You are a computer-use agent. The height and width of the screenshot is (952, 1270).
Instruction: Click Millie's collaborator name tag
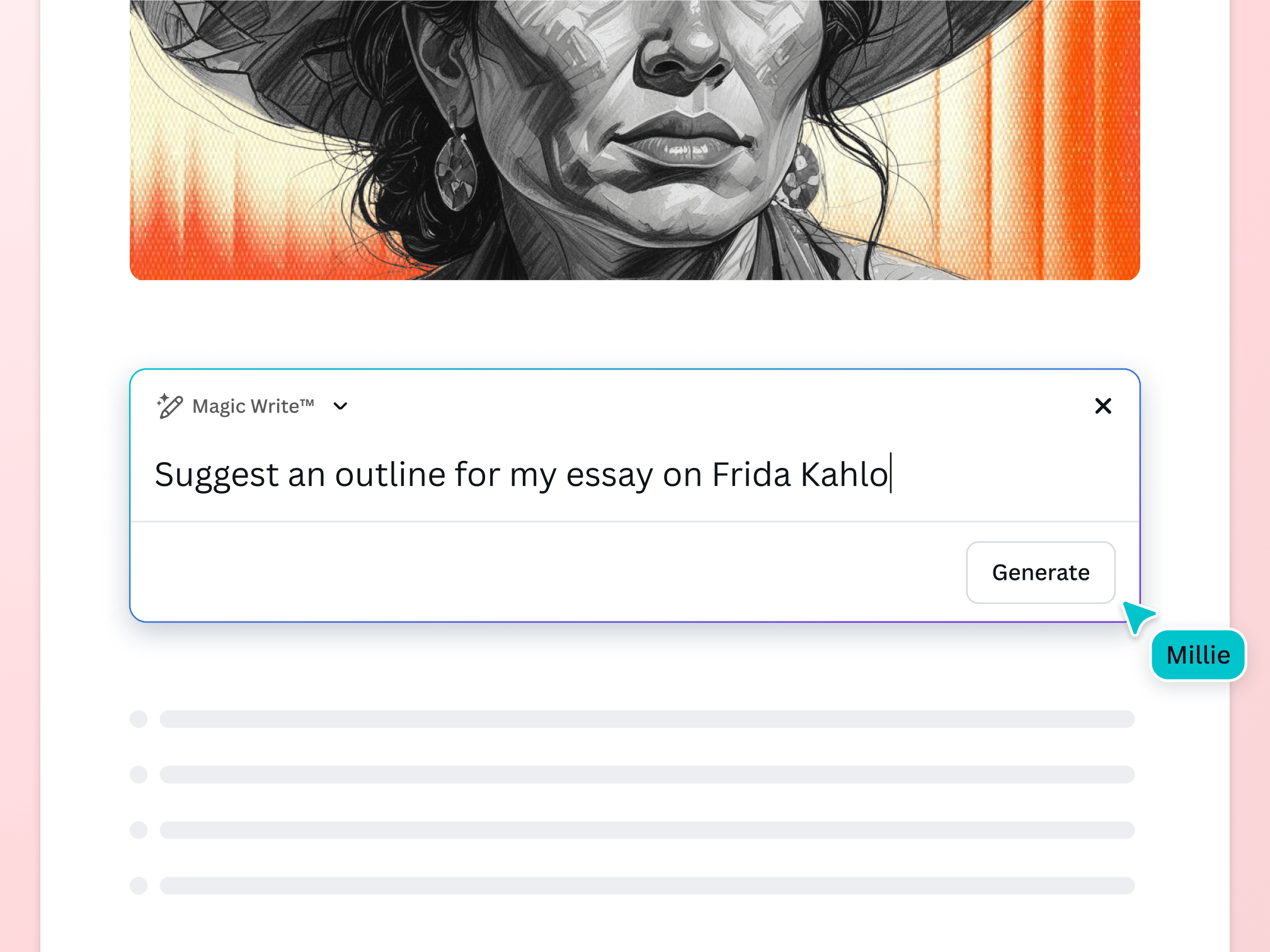[x=1198, y=655]
